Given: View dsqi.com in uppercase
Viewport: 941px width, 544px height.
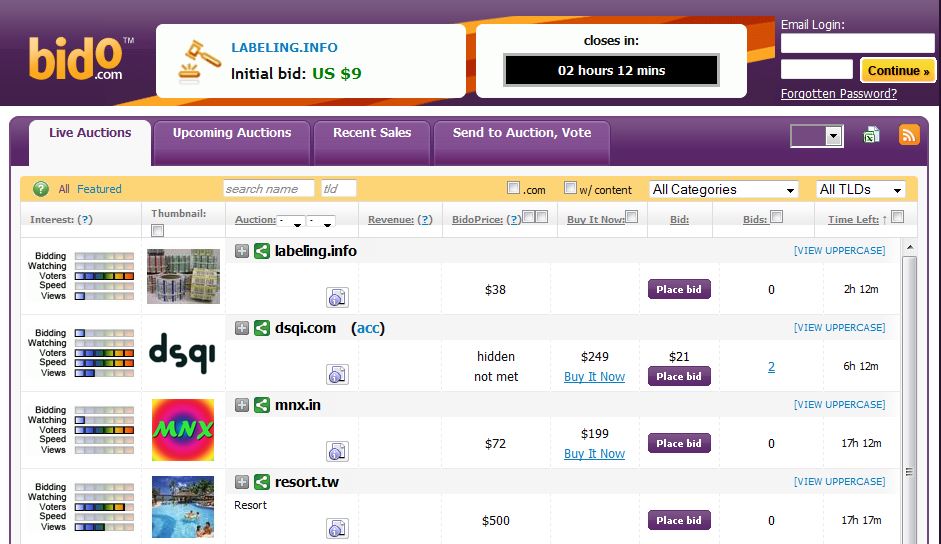Looking at the screenshot, I should pyautogui.click(x=839, y=327).
